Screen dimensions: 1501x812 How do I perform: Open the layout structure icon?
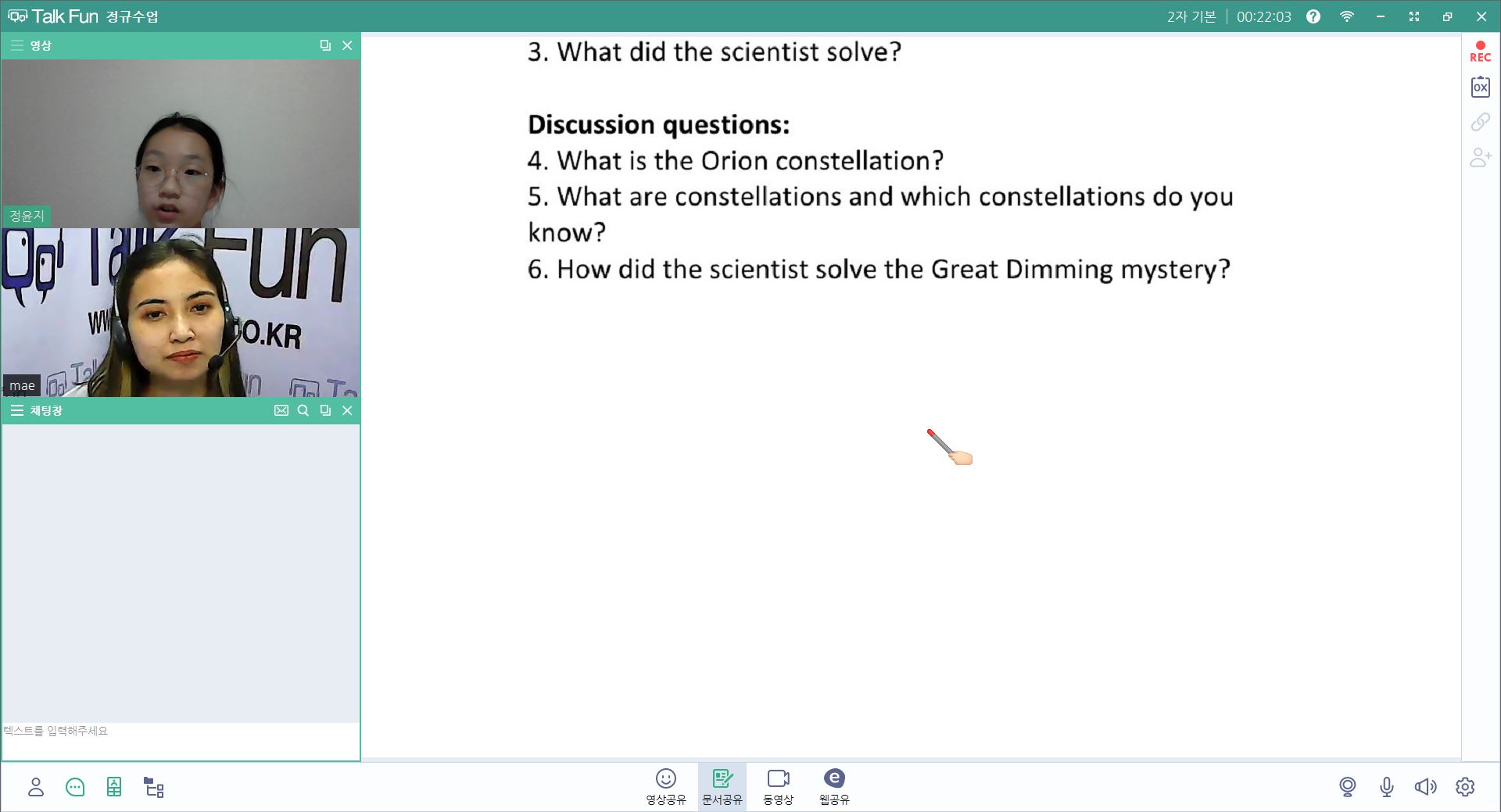tap(154, 787)
